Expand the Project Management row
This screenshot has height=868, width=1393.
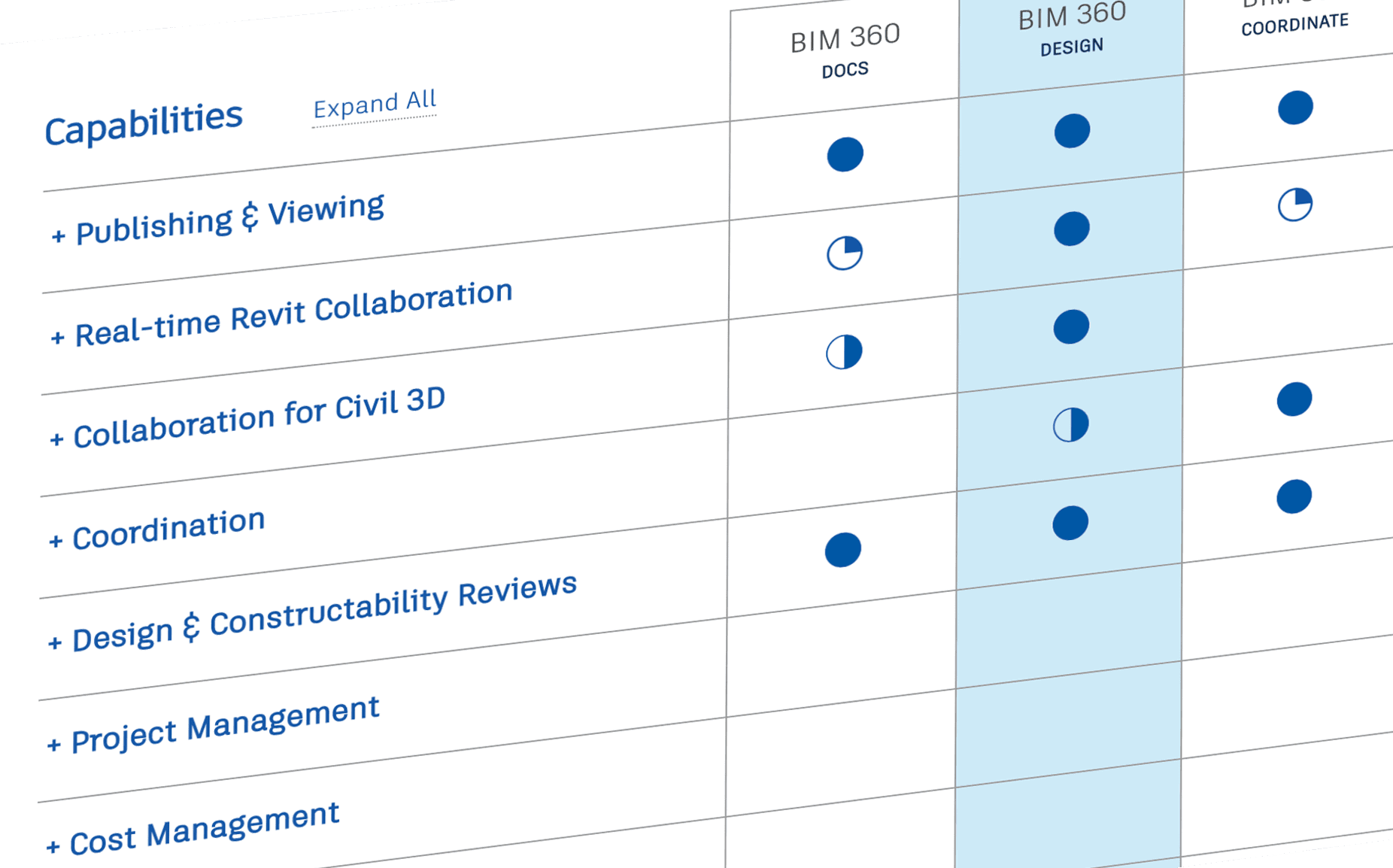click(x=214, y=725)
